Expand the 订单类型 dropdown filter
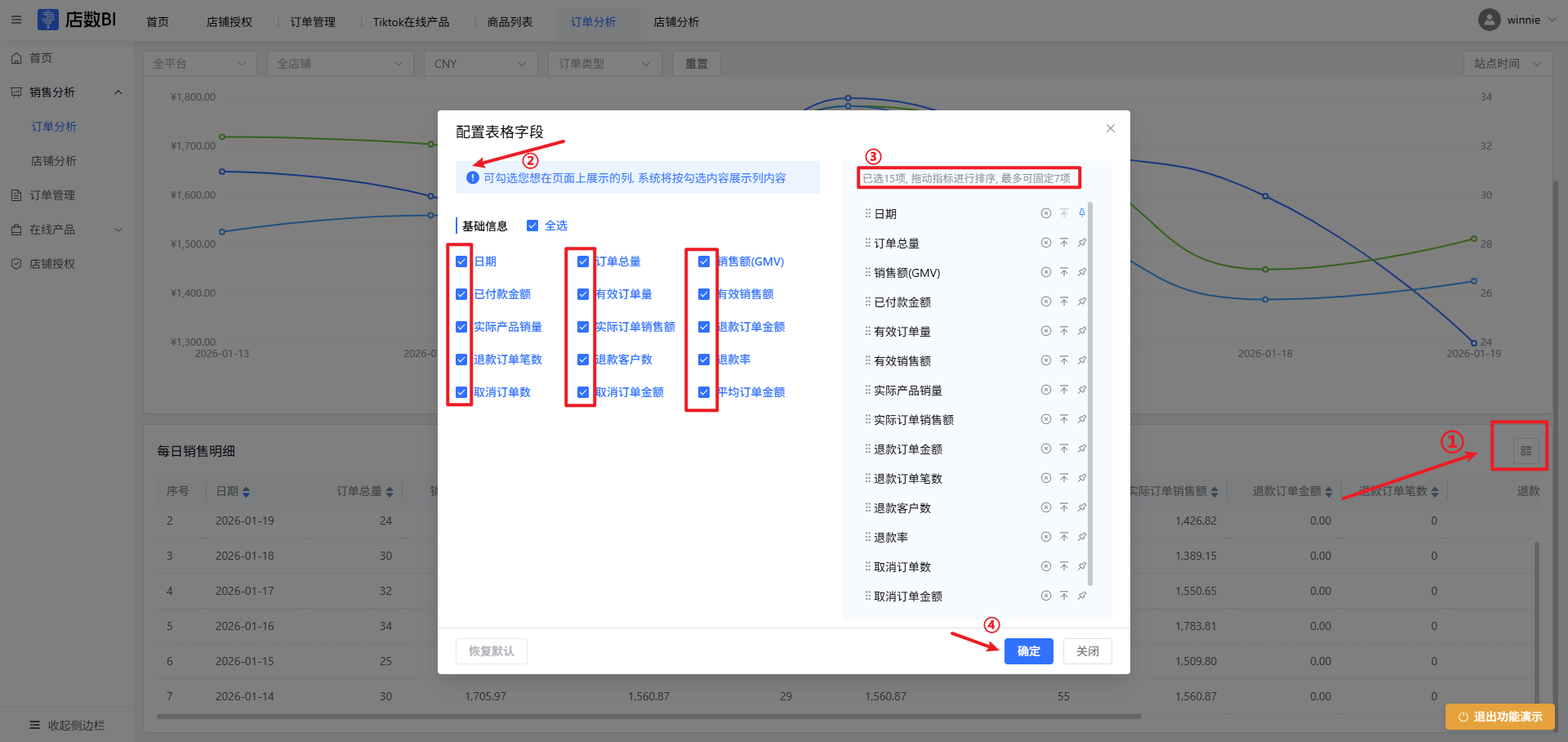This screenshot has width=1568, height=742. (604, 64)
